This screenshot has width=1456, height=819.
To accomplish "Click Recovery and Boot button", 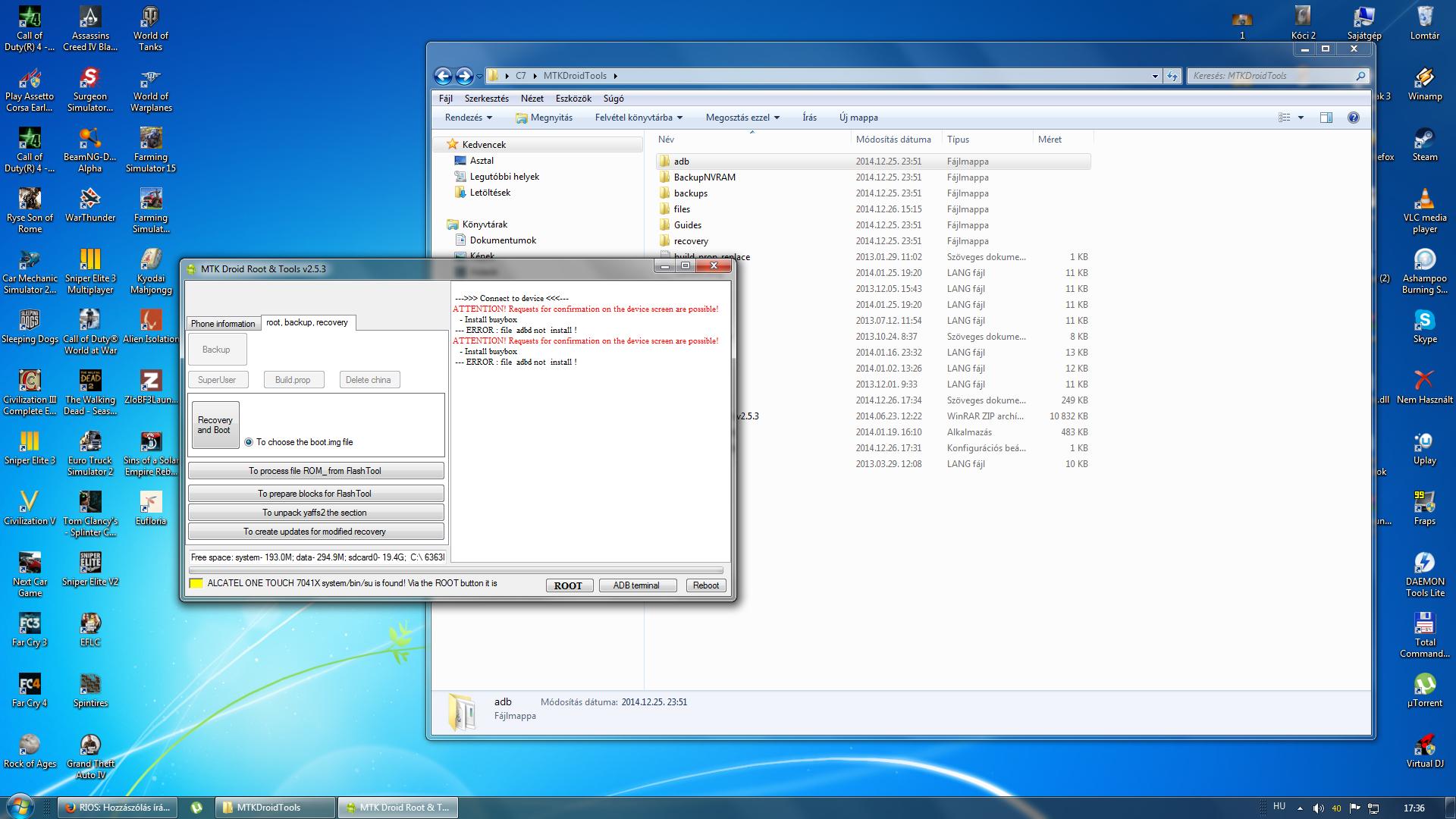I will coord(215,425).
